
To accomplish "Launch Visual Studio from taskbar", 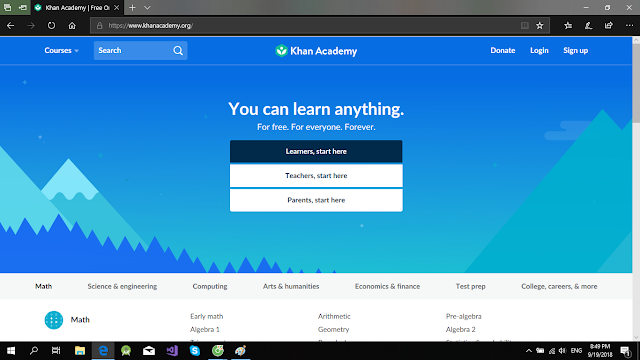I will (172, 351).
